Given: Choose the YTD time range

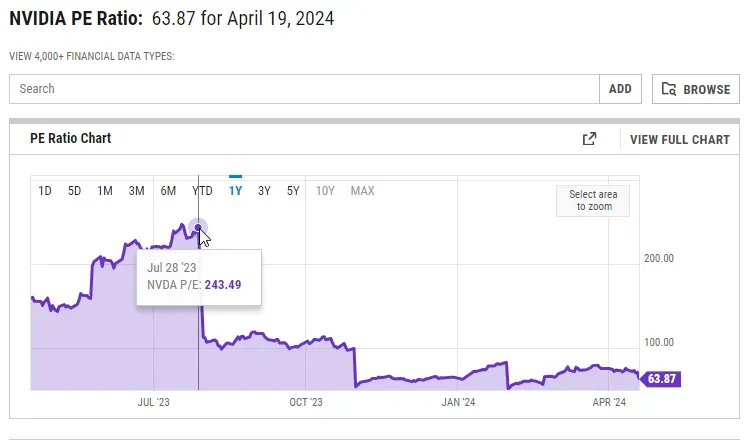Looking at the screenshot, I should tap(202, 191).
